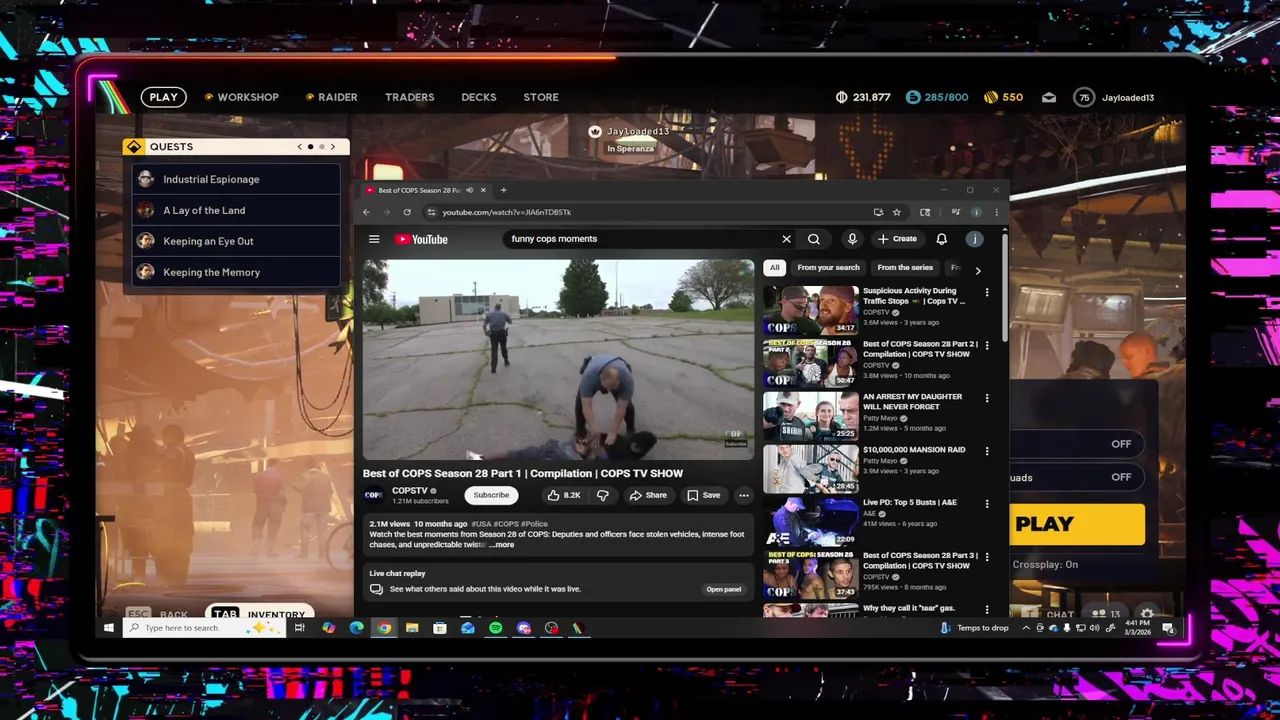
Task: Click the YouTube magnifier search button
Action: [814, 239]
